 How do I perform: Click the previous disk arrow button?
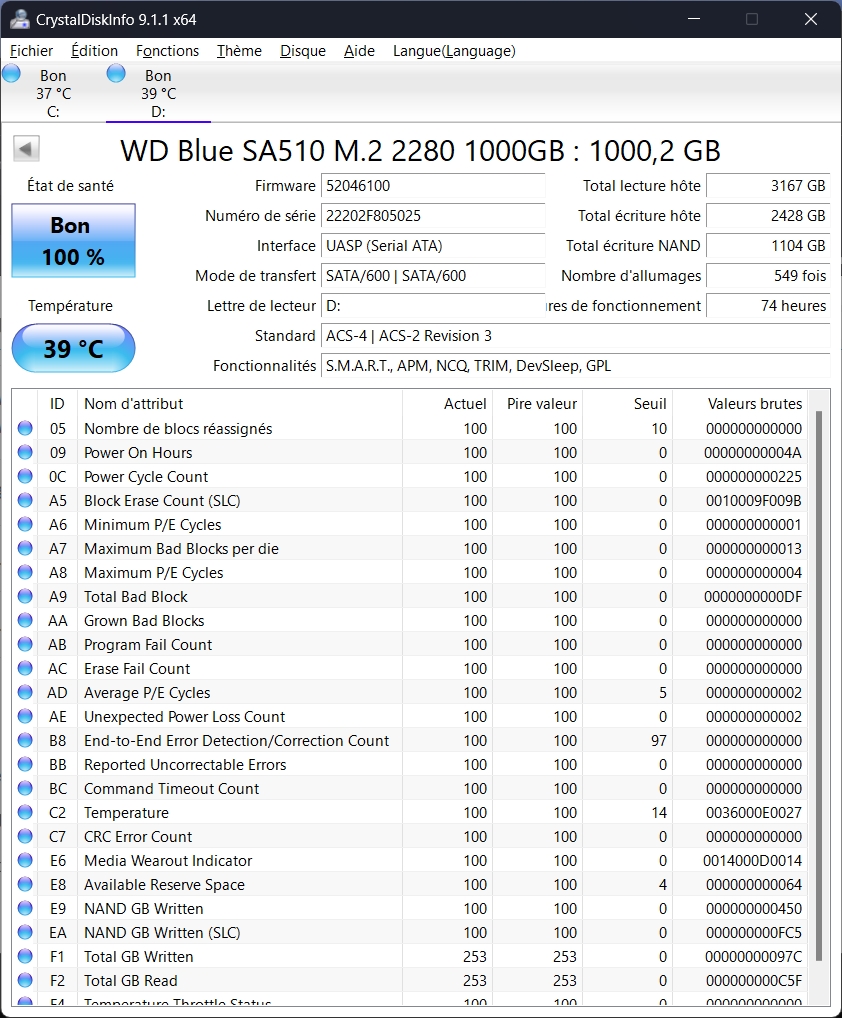[26, 149]
